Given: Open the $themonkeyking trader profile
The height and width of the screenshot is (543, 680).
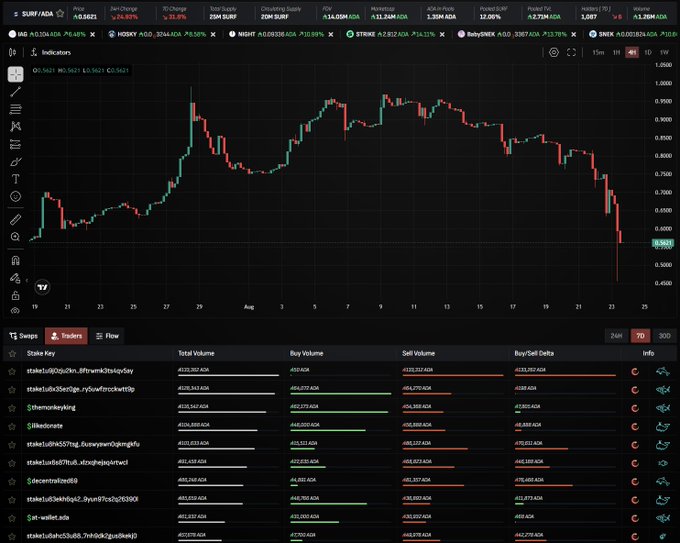Looking at the screenshot, I should (x=51, y=408).
